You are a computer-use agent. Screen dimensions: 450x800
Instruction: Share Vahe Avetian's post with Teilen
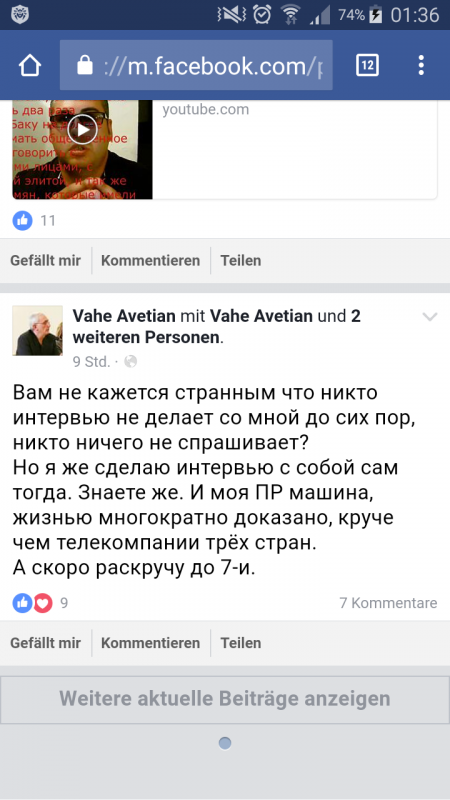pyautogui.click(x=241, y=643)
